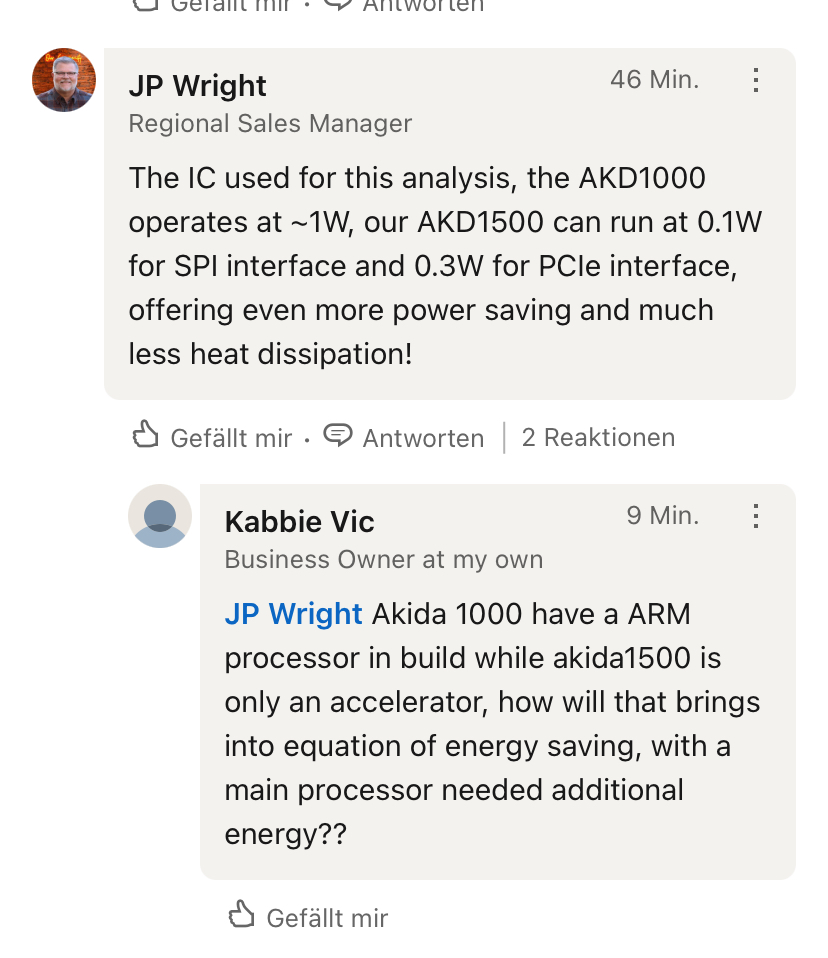Click the "46 Min." comment timestamp
828x958 pixels.
[655, 80]
